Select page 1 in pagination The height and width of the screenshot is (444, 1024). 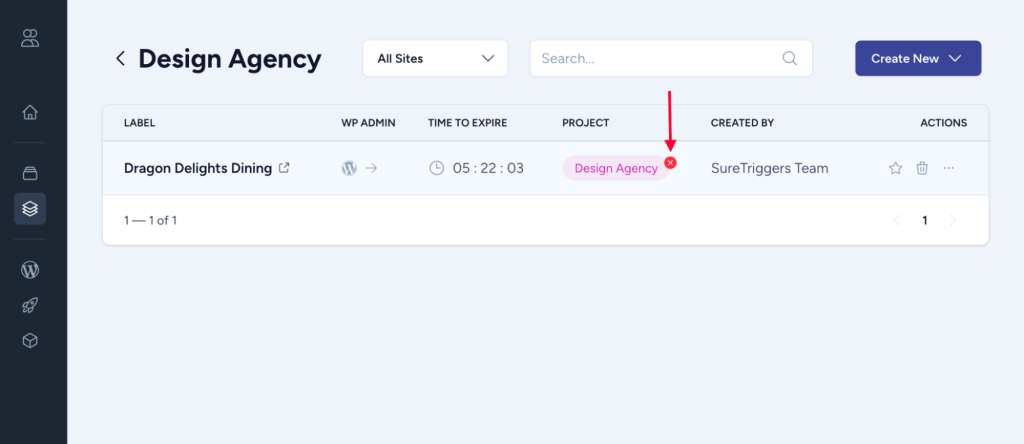924,220
